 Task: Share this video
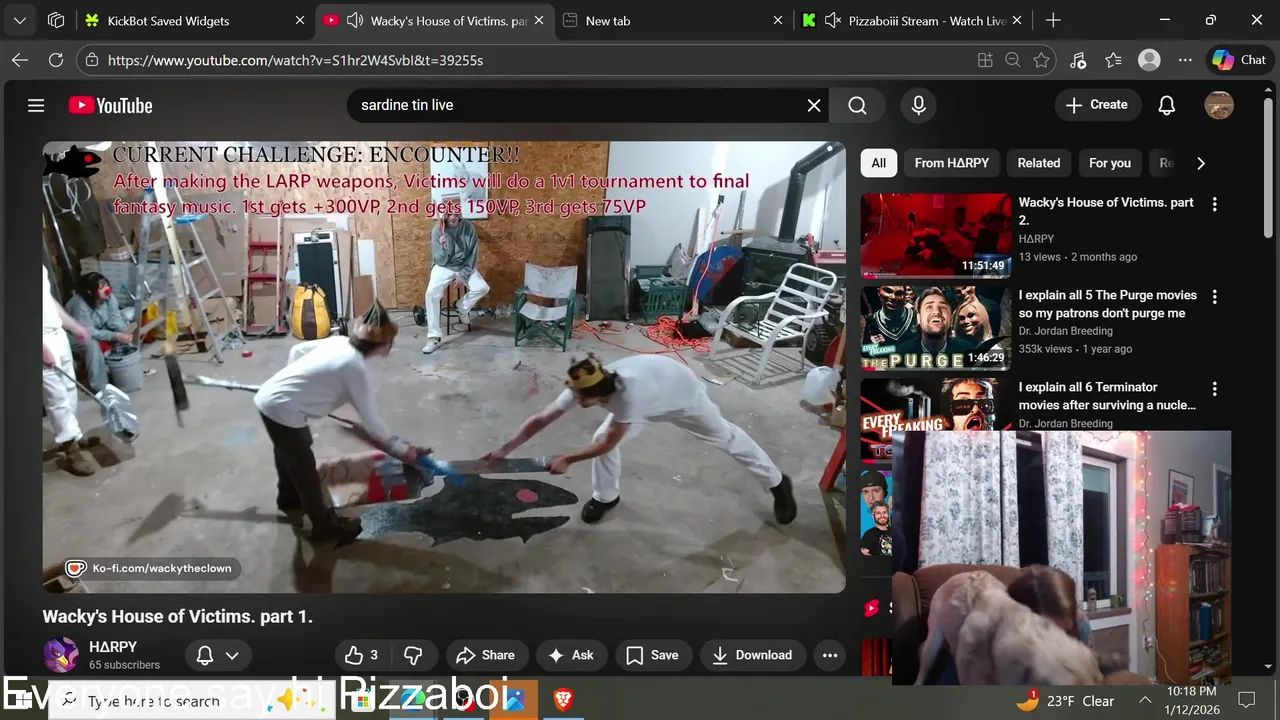(485, 655)
